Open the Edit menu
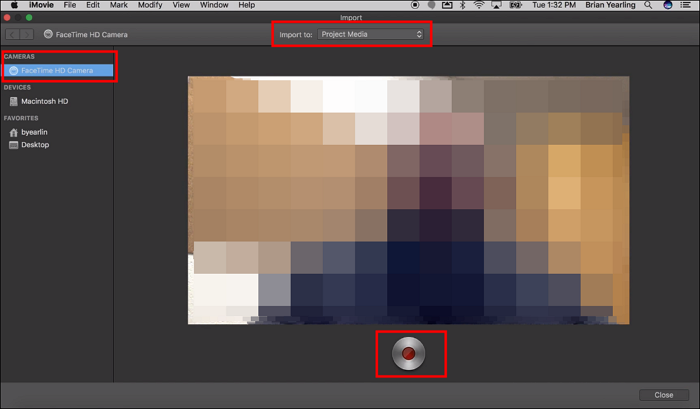This screenshot has height=409, width=700. (x=93, y=5)
